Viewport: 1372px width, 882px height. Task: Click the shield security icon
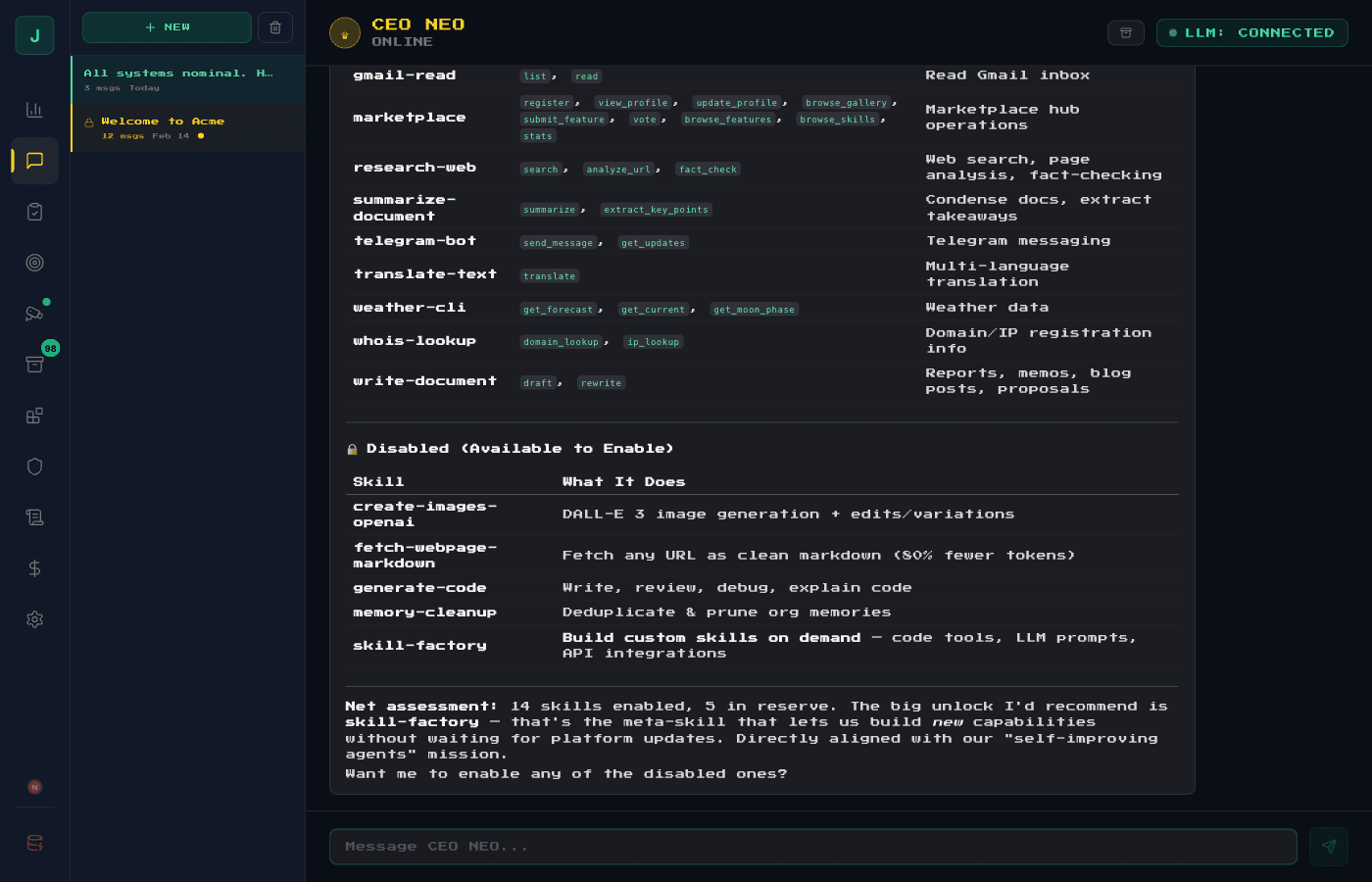(34, 466)
